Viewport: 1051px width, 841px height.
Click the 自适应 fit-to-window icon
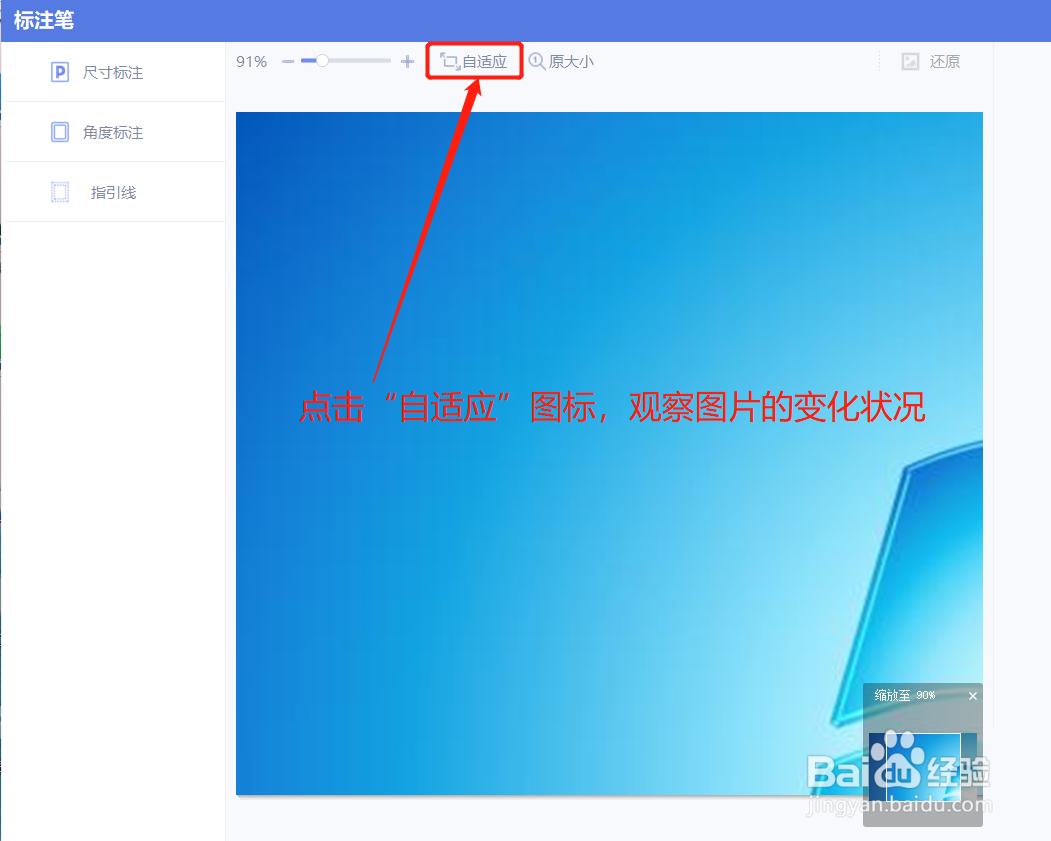450,62
